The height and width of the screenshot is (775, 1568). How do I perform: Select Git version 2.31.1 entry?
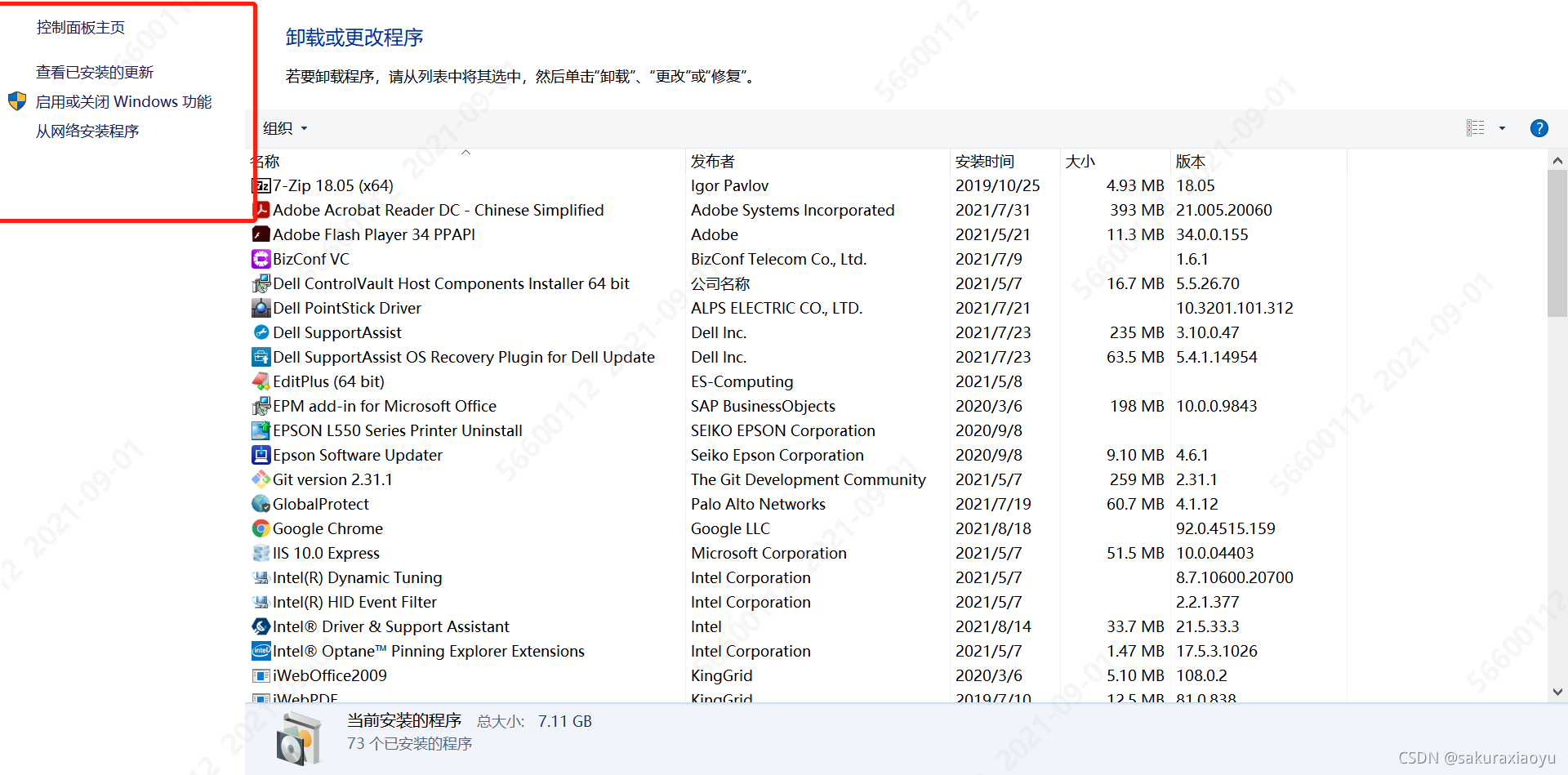(x=332, y=480)
